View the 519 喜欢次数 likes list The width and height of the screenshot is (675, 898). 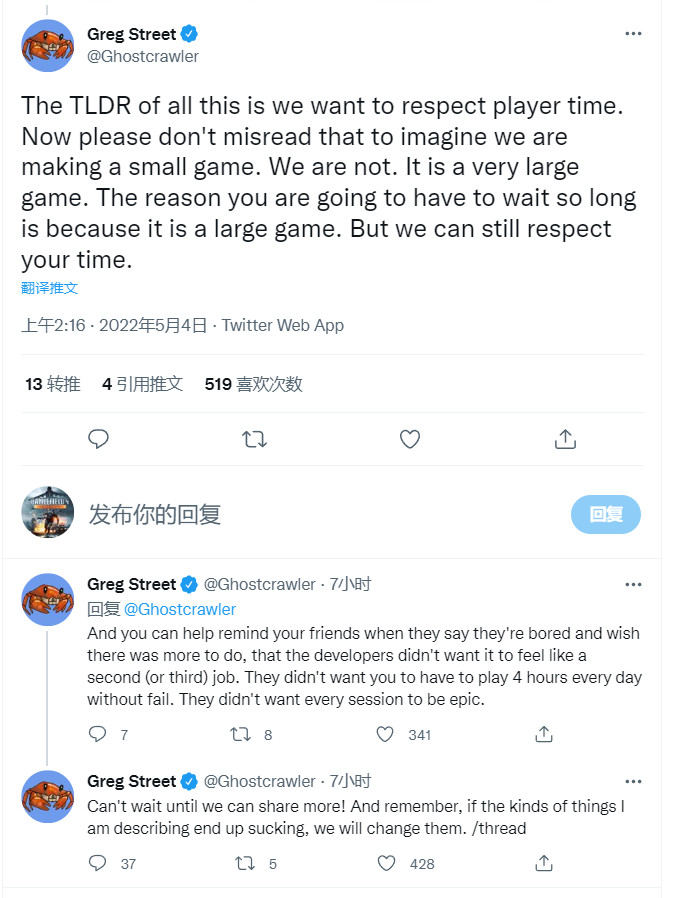(x=253, y=383)
